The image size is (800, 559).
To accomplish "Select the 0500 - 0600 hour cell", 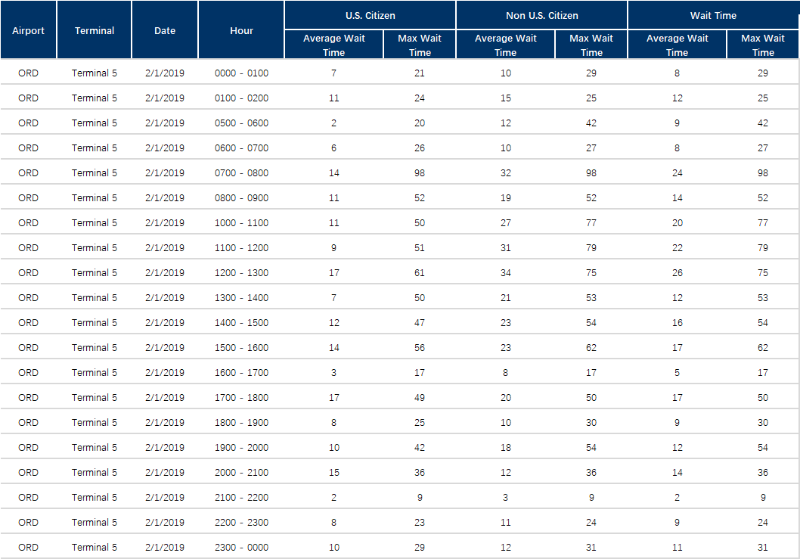I will tap(241, 123).
